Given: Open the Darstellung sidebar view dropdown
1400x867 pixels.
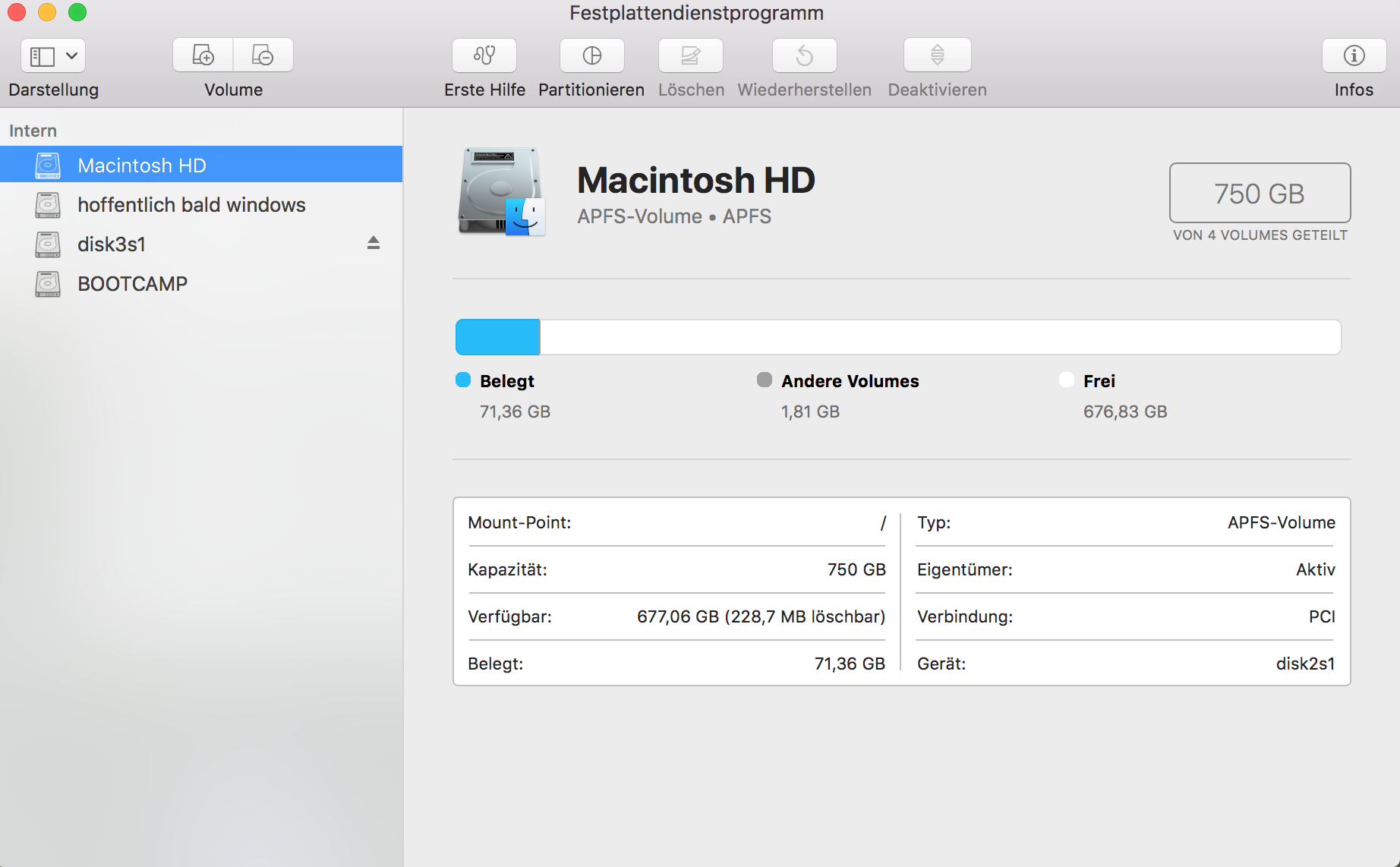Looking at the screenshot, I should tap(53, 55).
